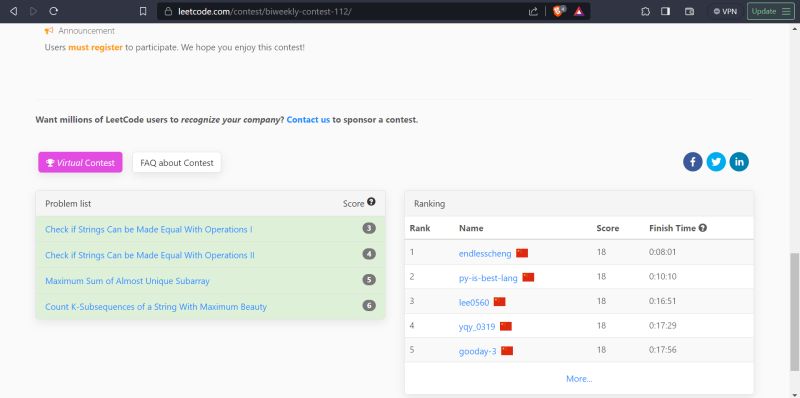Click the must register text
Screen dimensions: 800x398
(x=95, y=47)
